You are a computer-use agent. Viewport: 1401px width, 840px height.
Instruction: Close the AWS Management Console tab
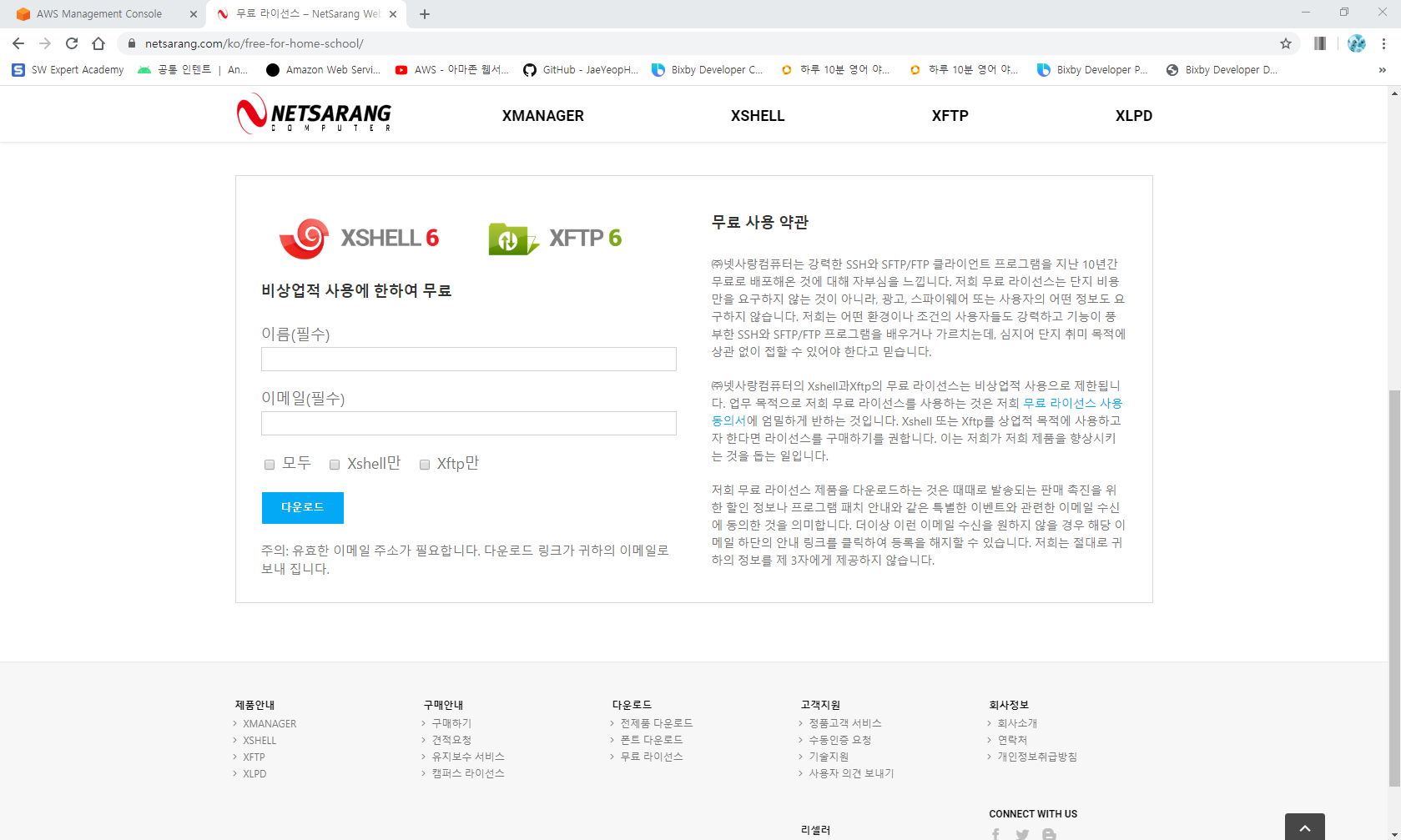(x=194, y=14)
